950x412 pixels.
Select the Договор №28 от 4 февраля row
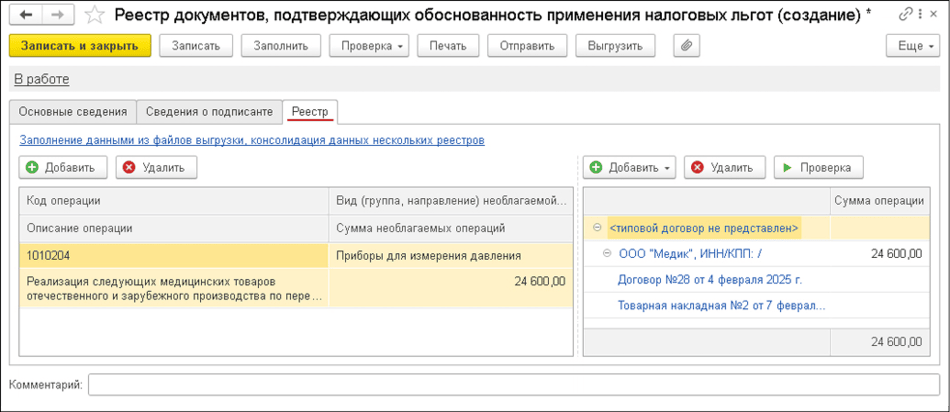tap(709, 280)
